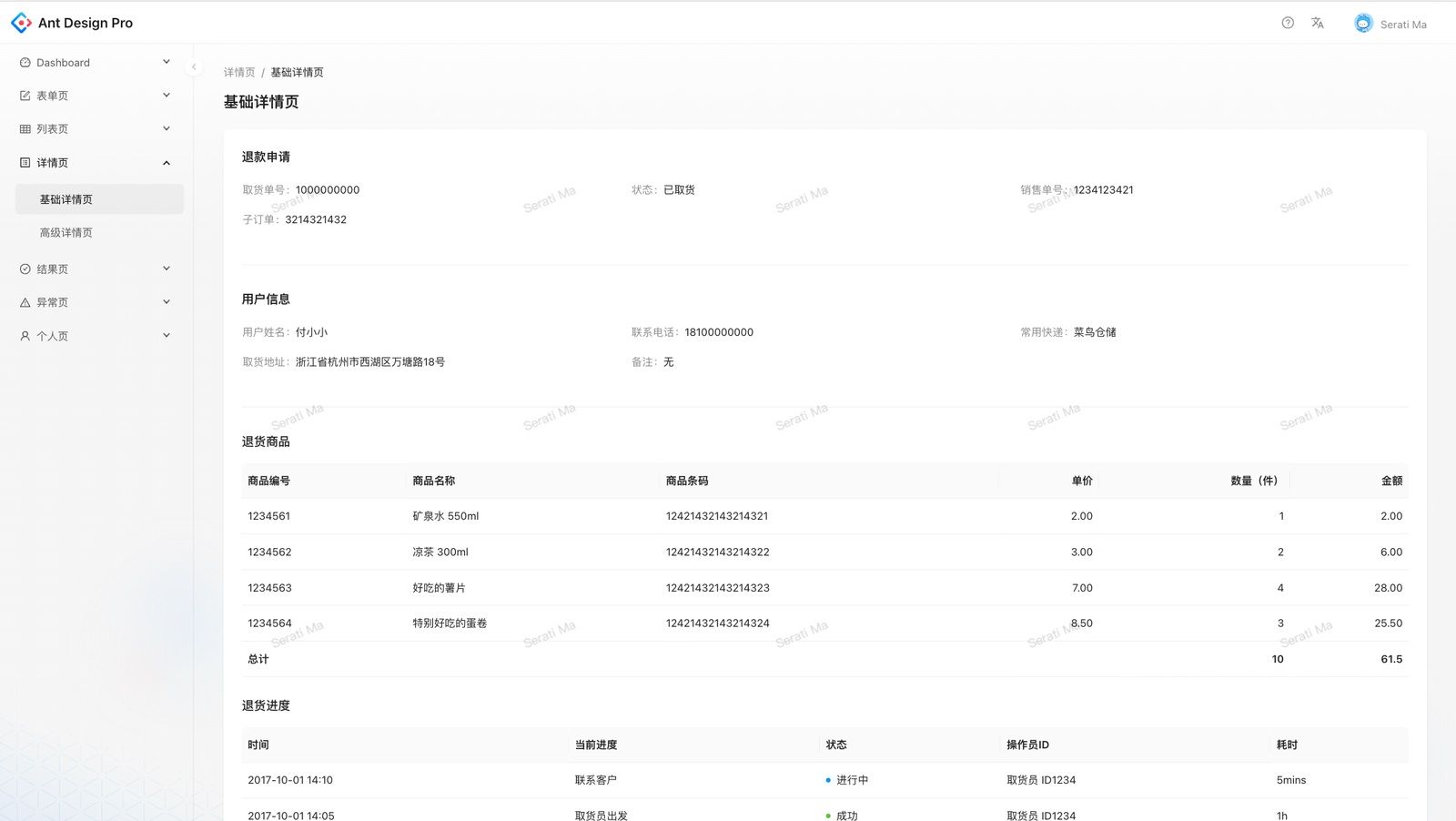Click product number 1234563
The width and height of the screenshot is (1456, 821).
(x=269, y=588)
